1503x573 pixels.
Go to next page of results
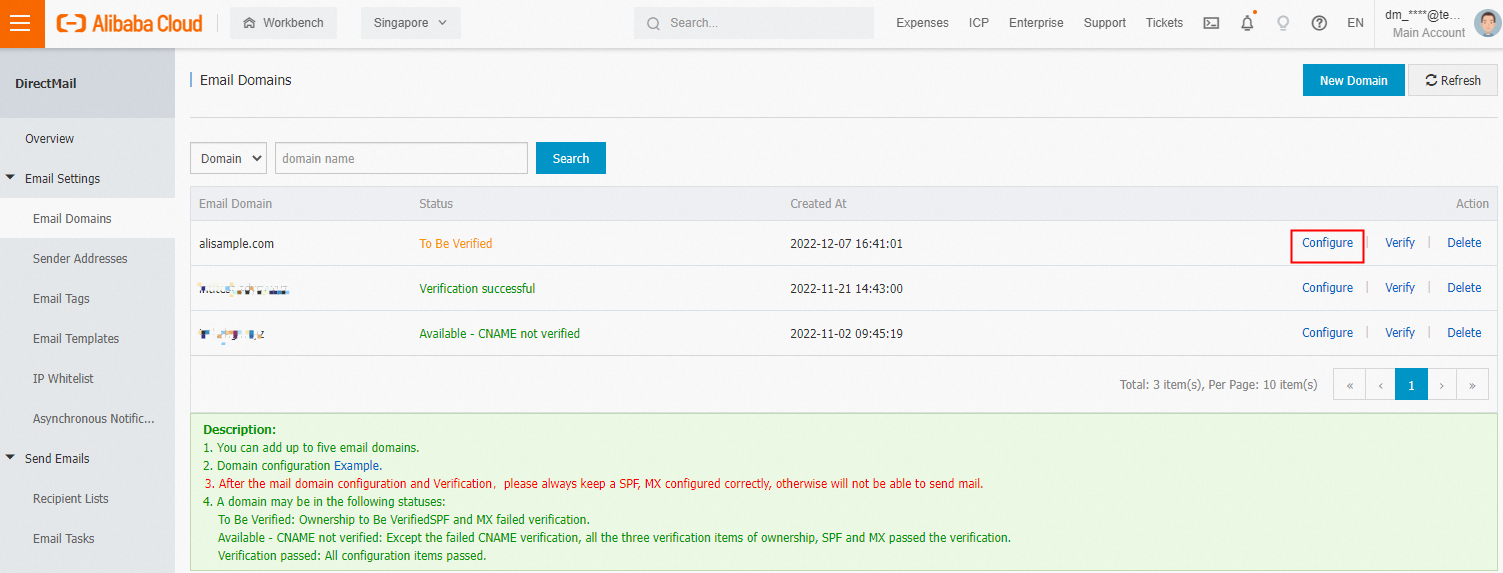[x=1442, y=384]
